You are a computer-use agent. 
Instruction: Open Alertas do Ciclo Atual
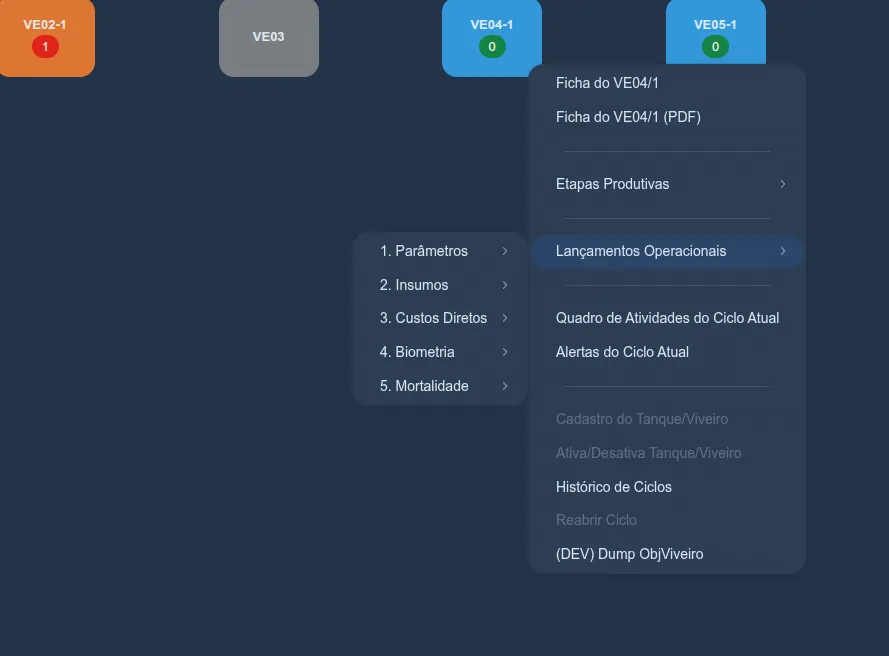coord(667,352)
